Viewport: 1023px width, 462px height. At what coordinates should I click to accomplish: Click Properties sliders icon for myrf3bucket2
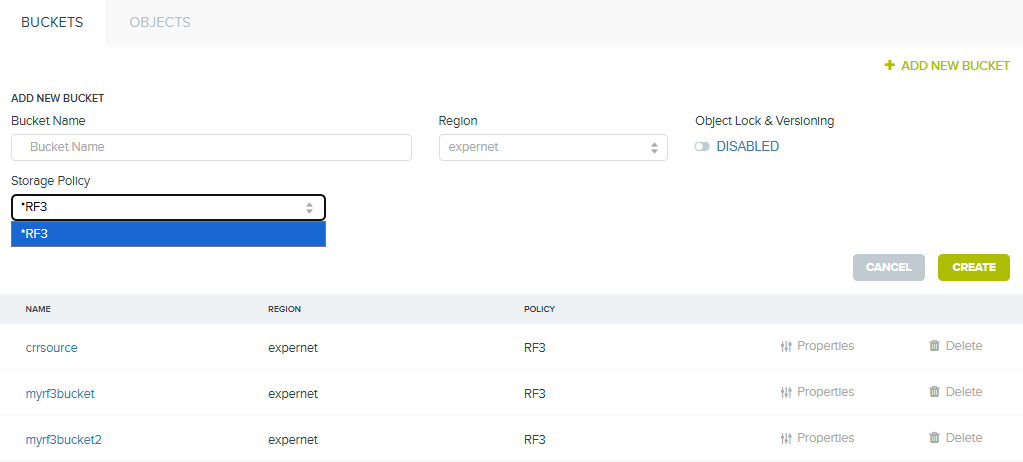[786, 438]
